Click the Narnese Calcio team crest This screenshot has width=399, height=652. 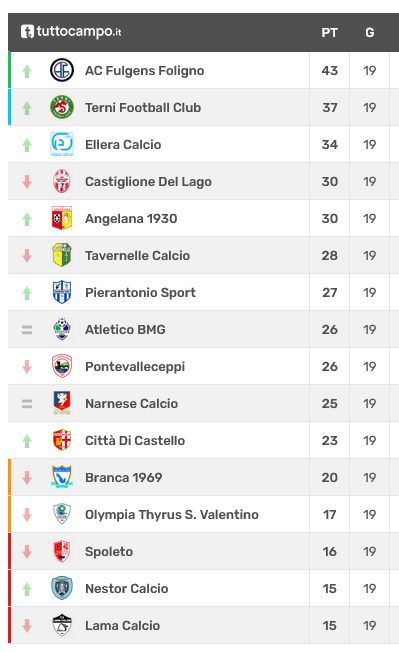pos(62,403)
